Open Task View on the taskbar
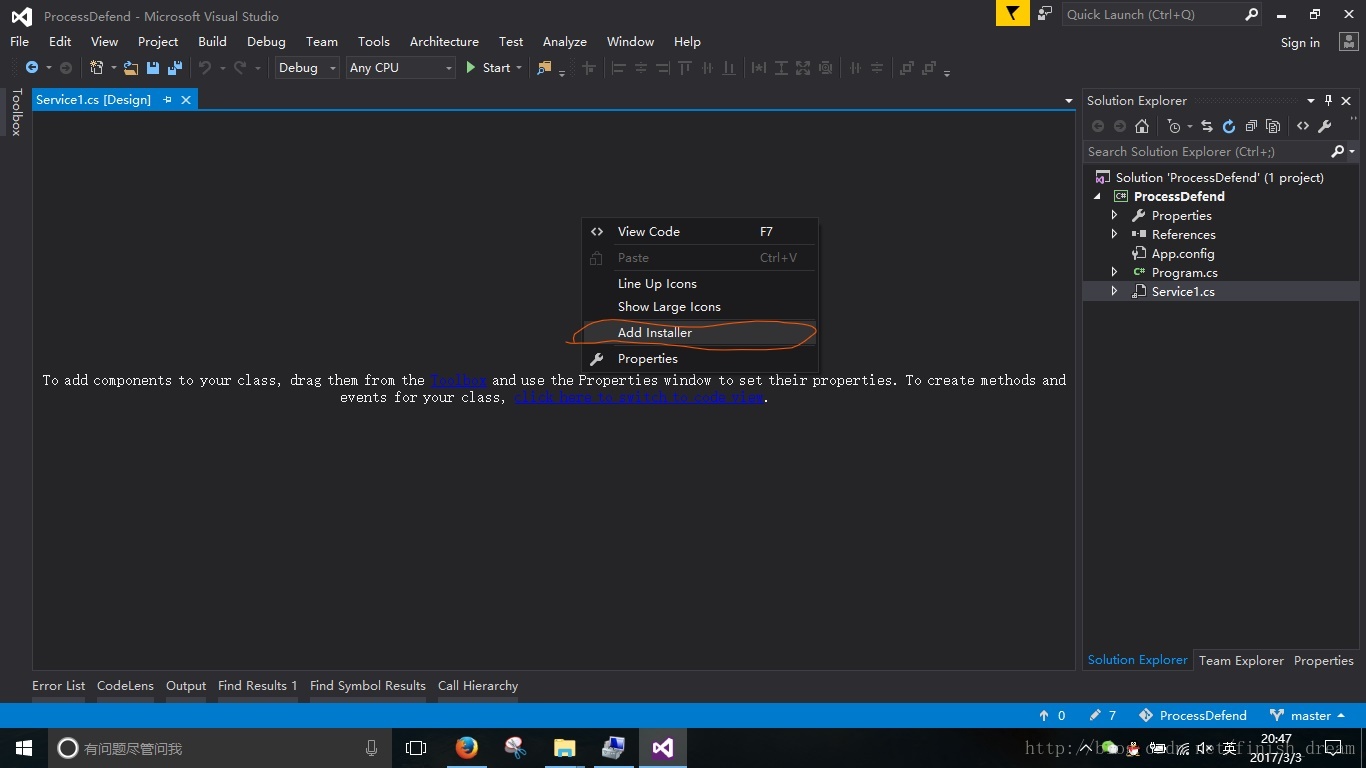This screenshot has width=1366, height=768. [416, 747]
